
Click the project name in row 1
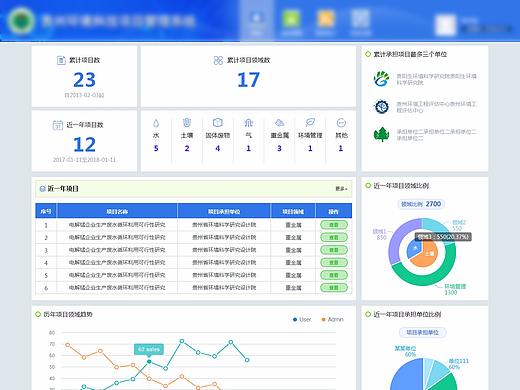117,225
